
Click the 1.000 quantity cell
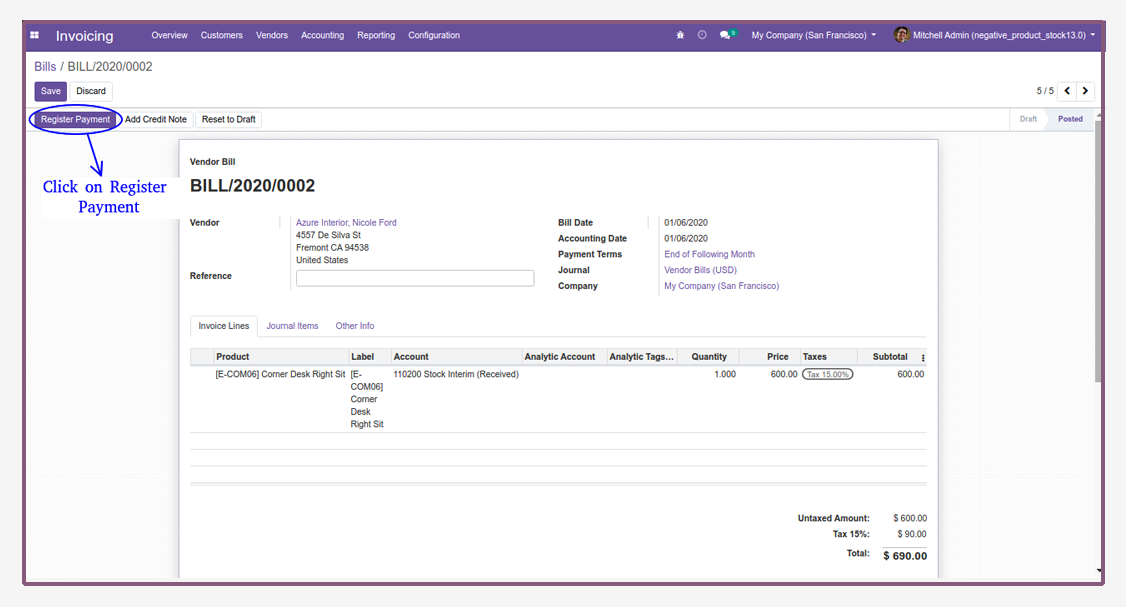[x=725, y=374]
